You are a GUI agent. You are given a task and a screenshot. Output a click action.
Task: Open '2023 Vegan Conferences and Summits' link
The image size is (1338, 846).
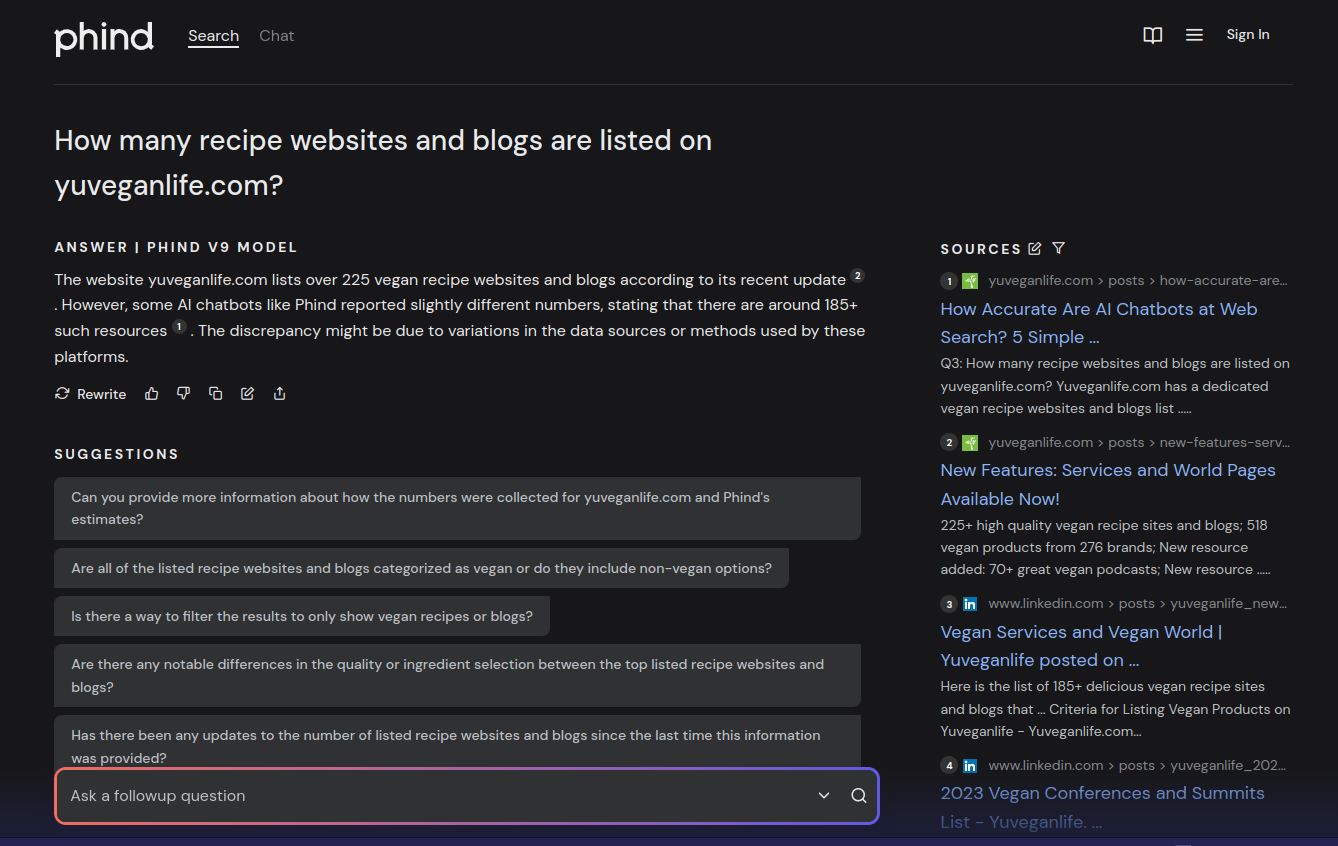[1102, 807]
